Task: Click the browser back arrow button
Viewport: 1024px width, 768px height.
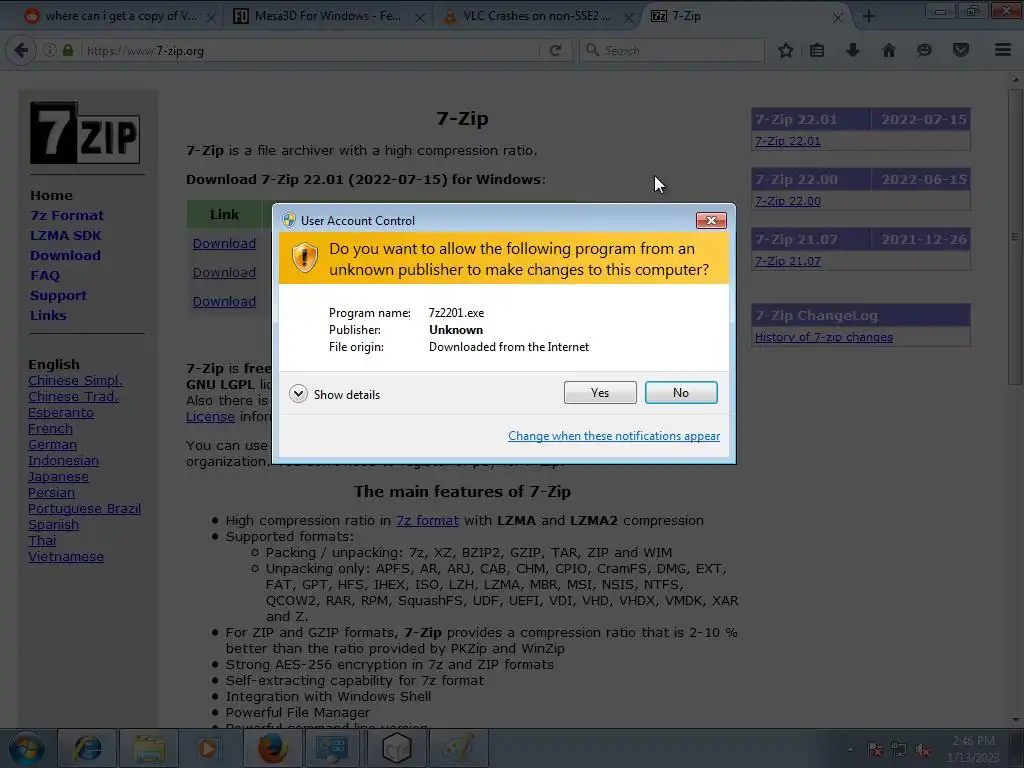Action: pos(21,50)
